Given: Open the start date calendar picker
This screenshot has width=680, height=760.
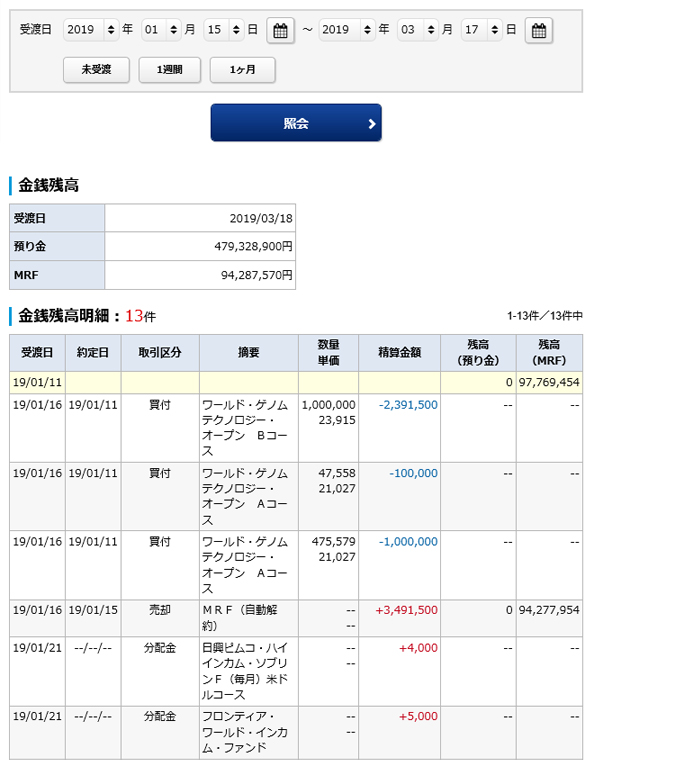Looking at the screenshot, I should click(x=280, y=31).
